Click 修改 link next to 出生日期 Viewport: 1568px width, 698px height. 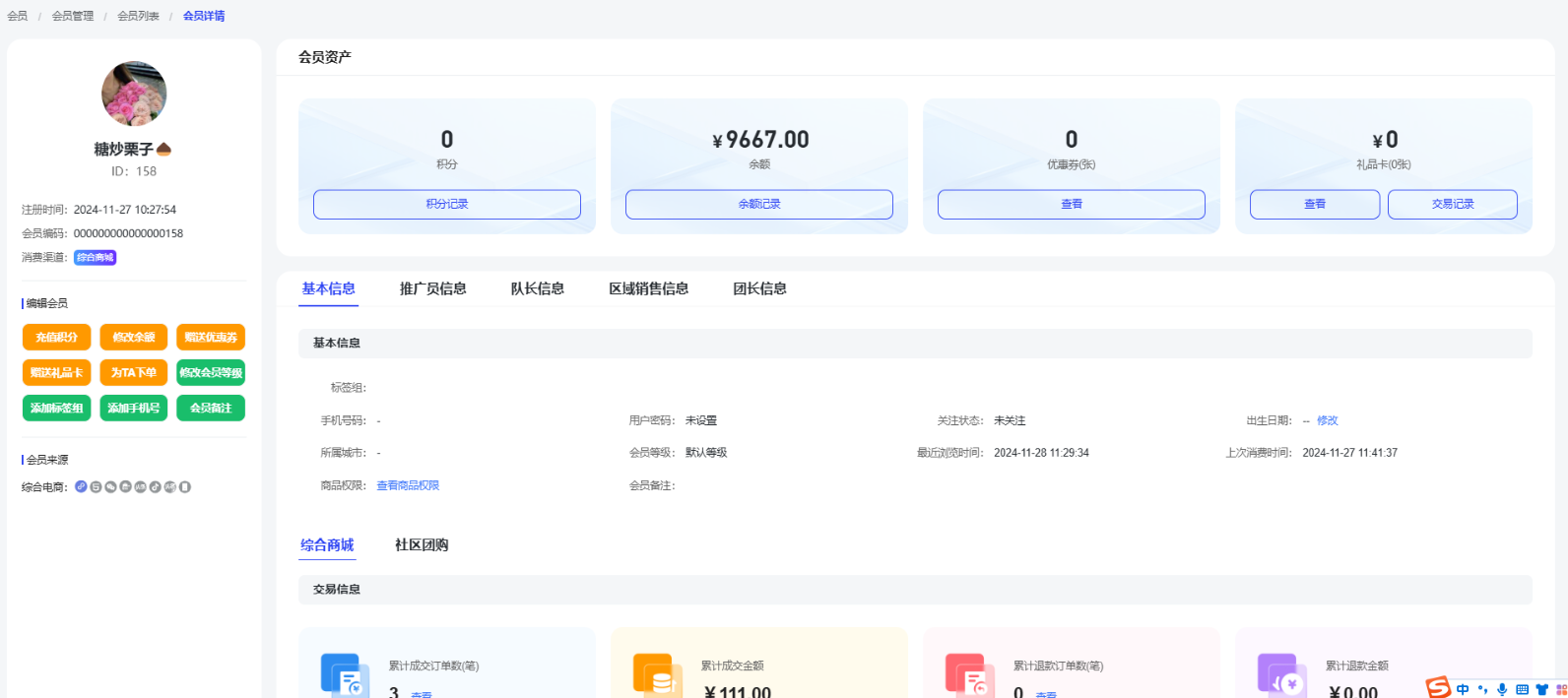1328,420
